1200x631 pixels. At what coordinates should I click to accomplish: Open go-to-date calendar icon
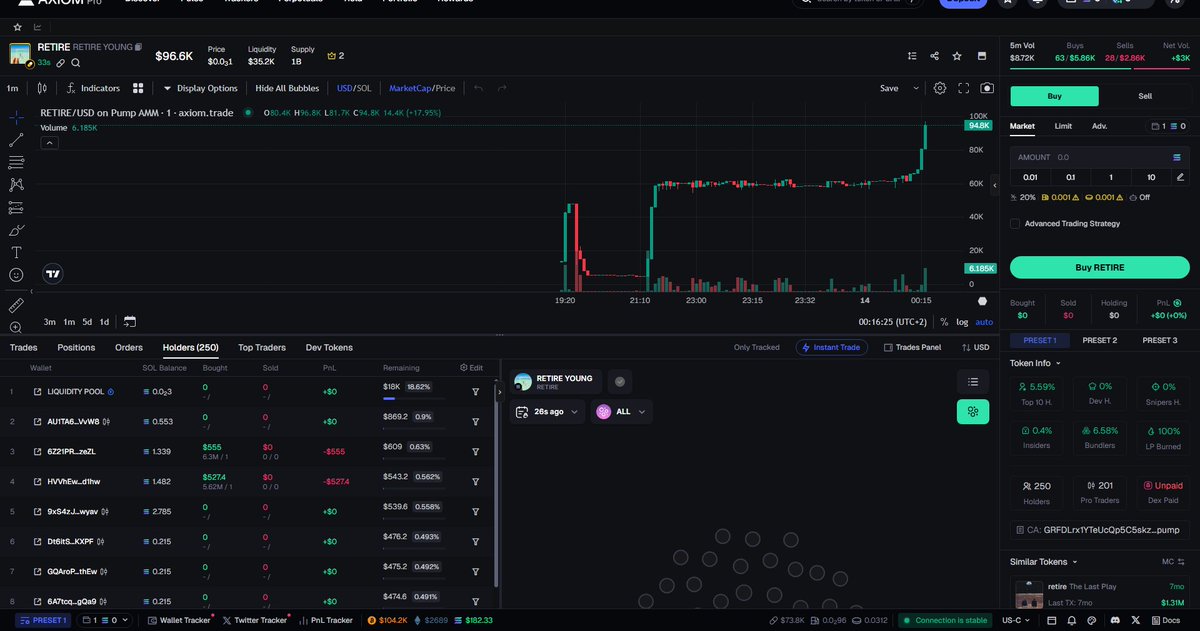point(130,322)
